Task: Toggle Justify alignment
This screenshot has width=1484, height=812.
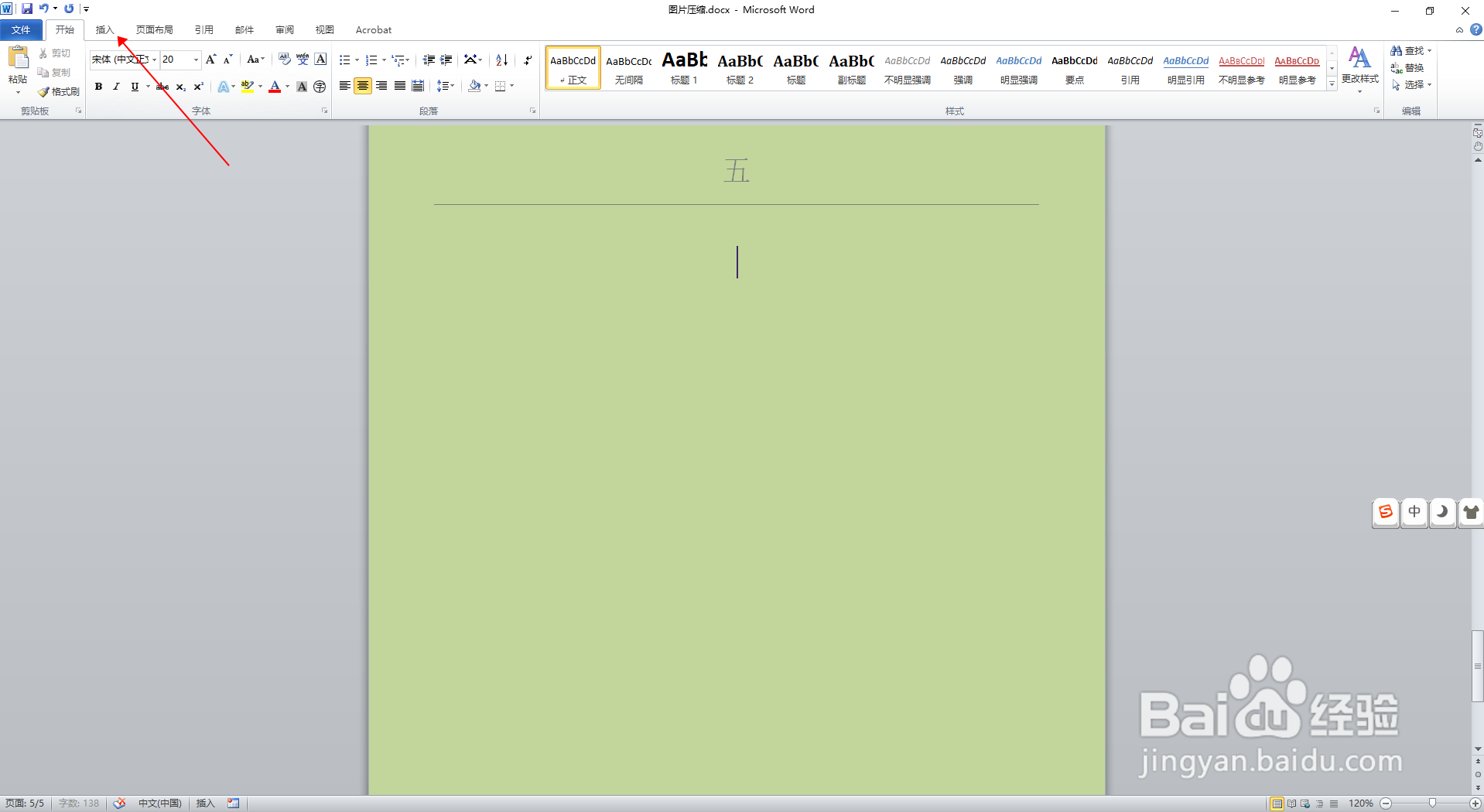Action: point(399,86)
